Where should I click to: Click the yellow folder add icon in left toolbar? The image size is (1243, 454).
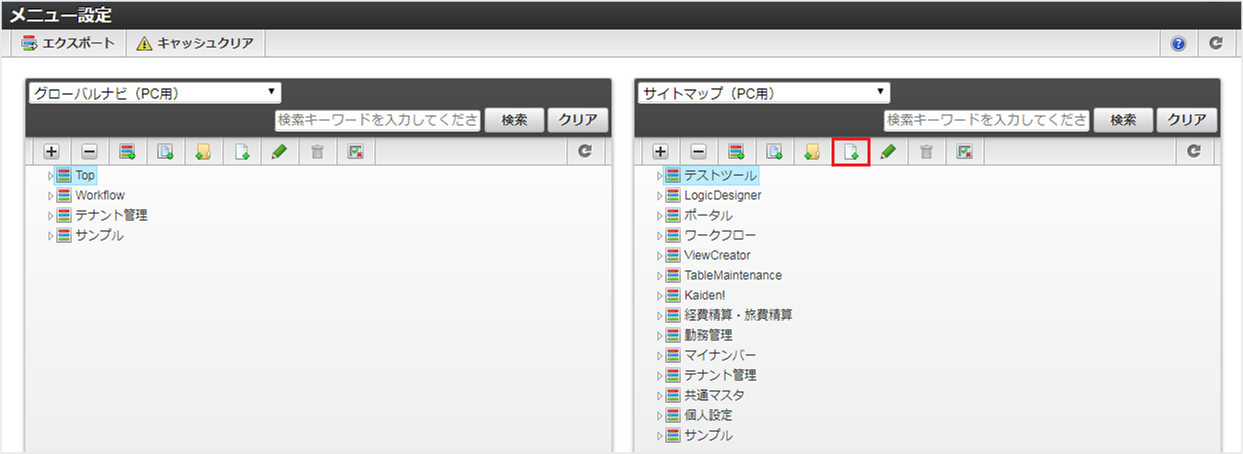[203, 152]
